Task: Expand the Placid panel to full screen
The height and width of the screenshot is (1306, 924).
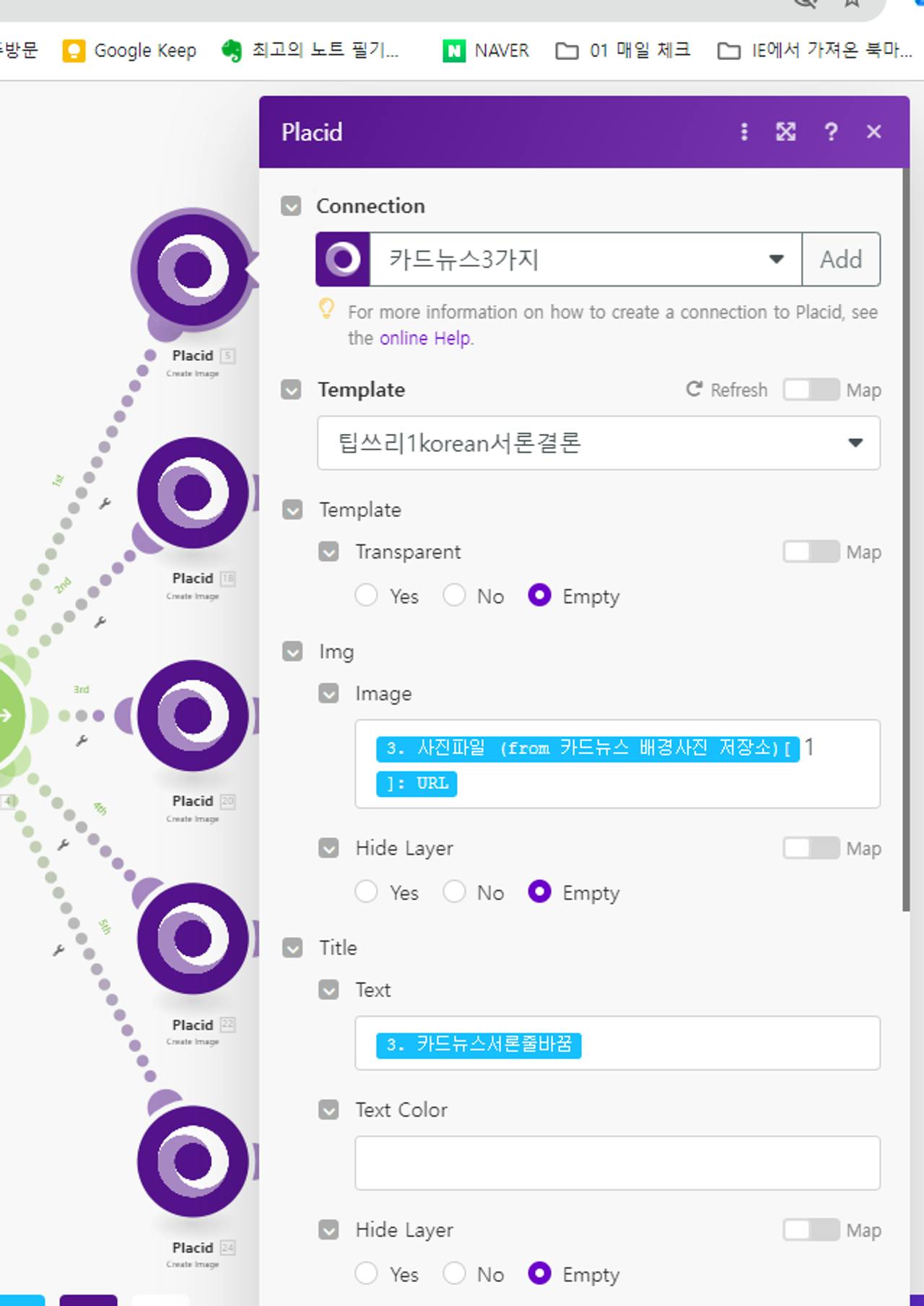Action: [x=786, y=132]
